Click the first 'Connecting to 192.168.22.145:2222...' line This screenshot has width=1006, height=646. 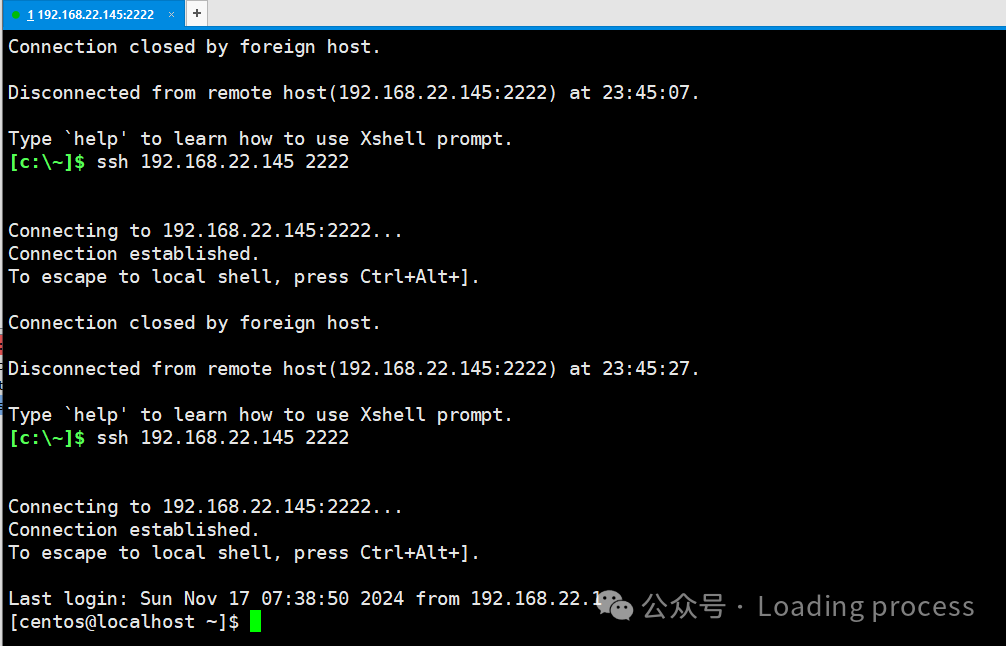pyautogui.click(x=205, y=231)
